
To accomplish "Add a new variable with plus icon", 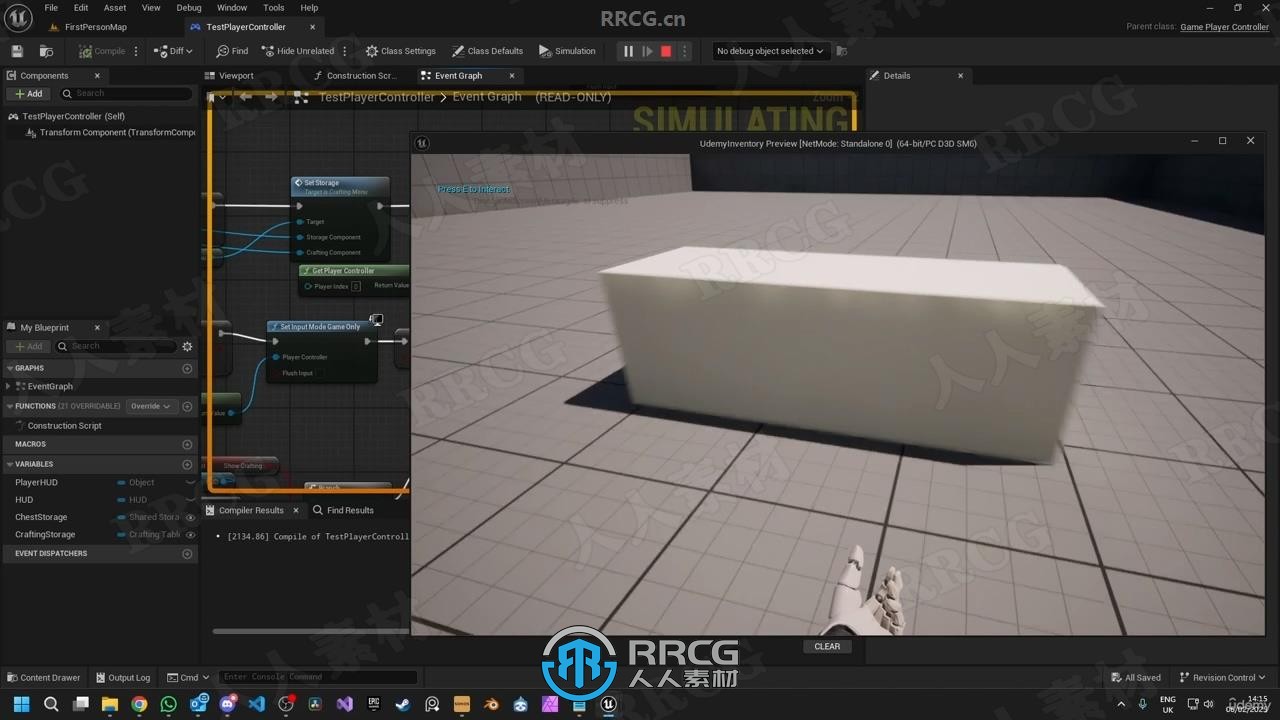I will click(187, 464).
